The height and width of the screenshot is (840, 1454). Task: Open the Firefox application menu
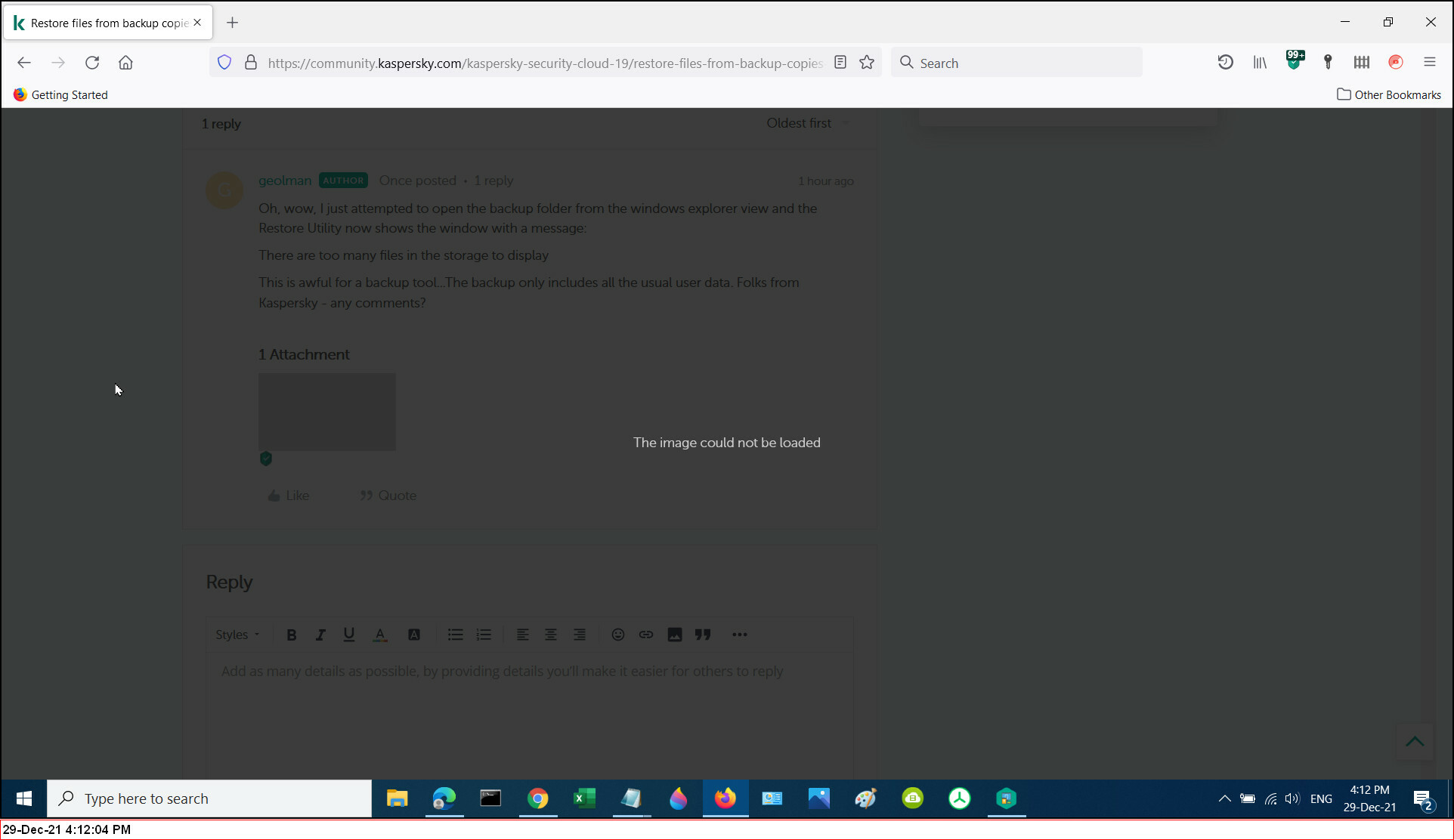pos(1430,63)
